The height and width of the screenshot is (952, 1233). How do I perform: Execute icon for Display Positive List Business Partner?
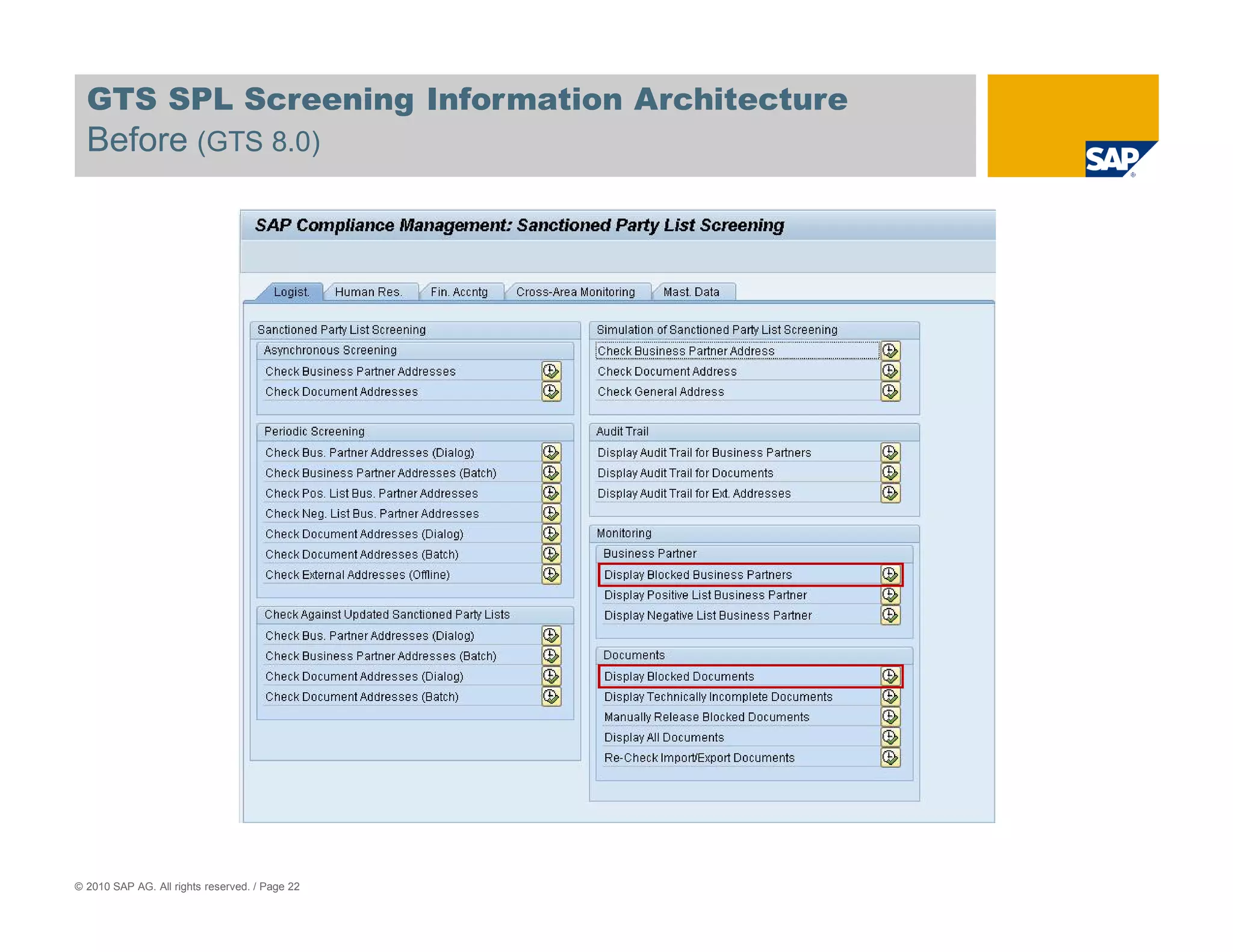[x=890, y=595]
